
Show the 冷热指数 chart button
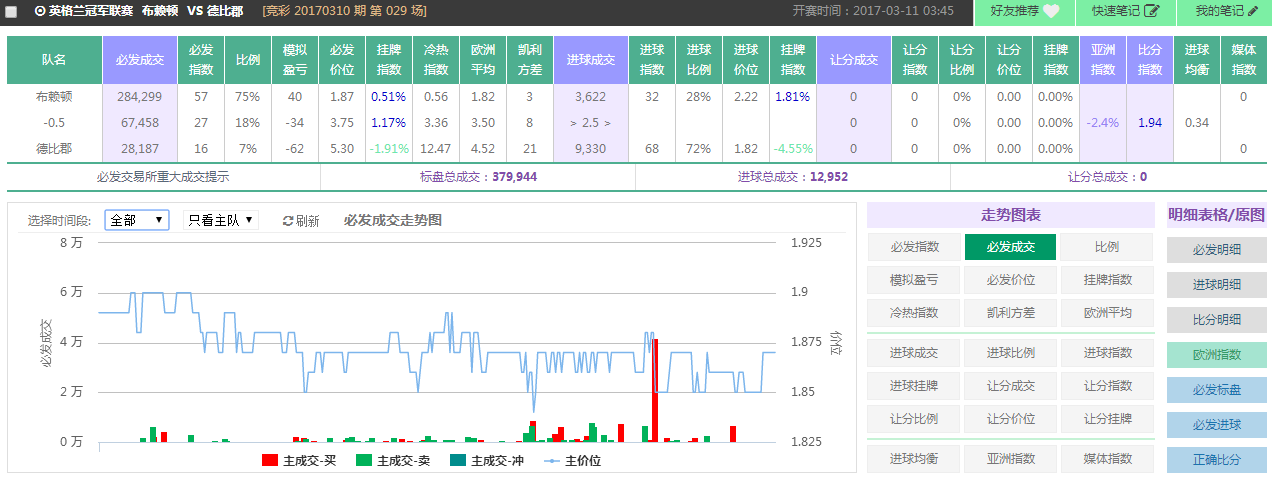click(x=914, y=313)
